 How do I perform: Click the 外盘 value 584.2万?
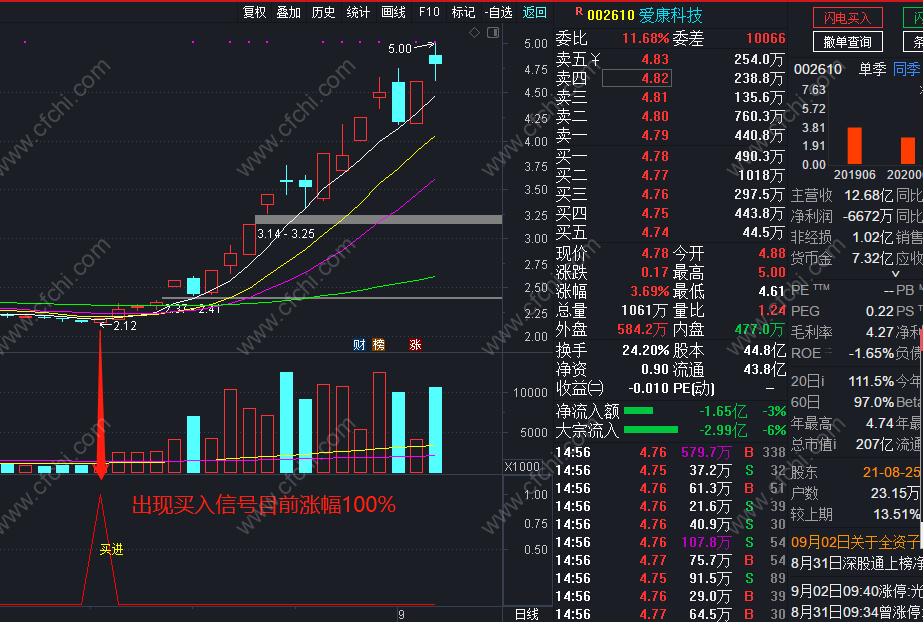click(643, 330)
